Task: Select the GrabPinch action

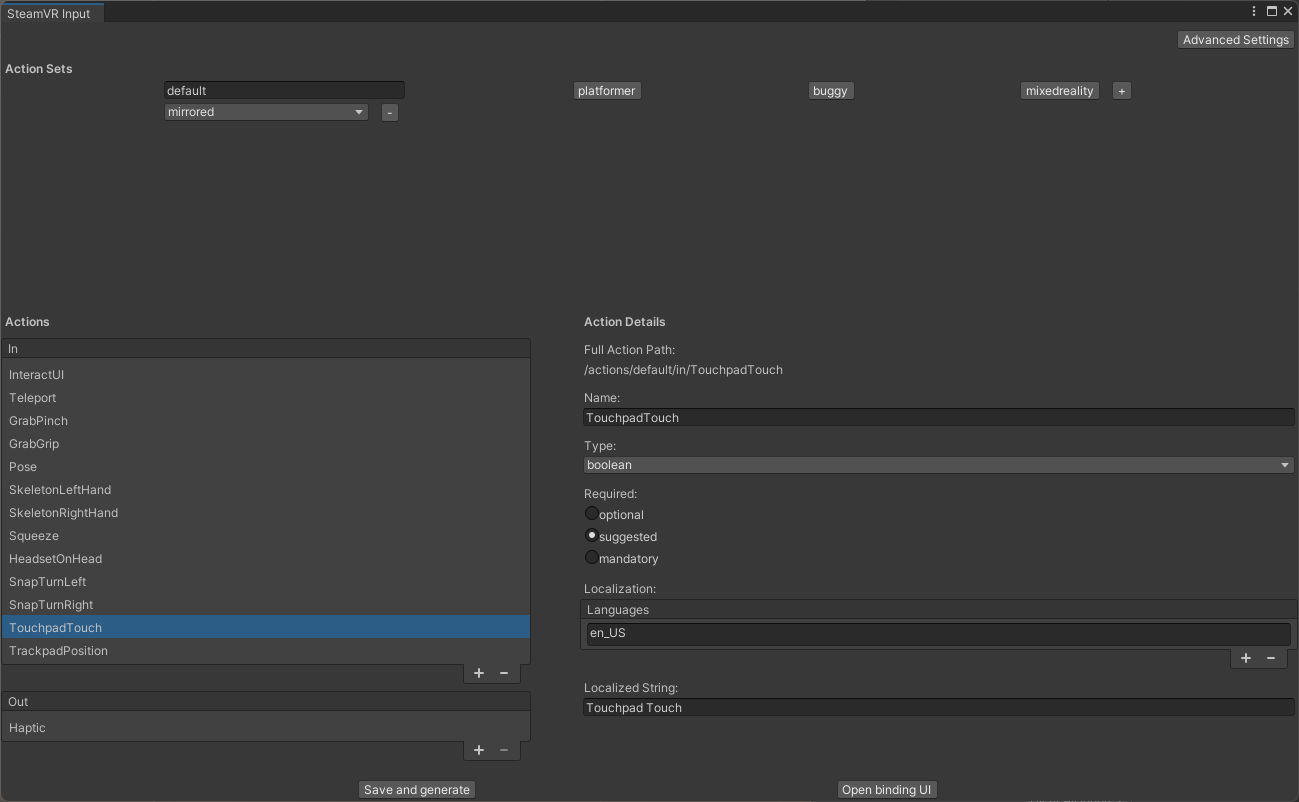Action: (266, 421)
